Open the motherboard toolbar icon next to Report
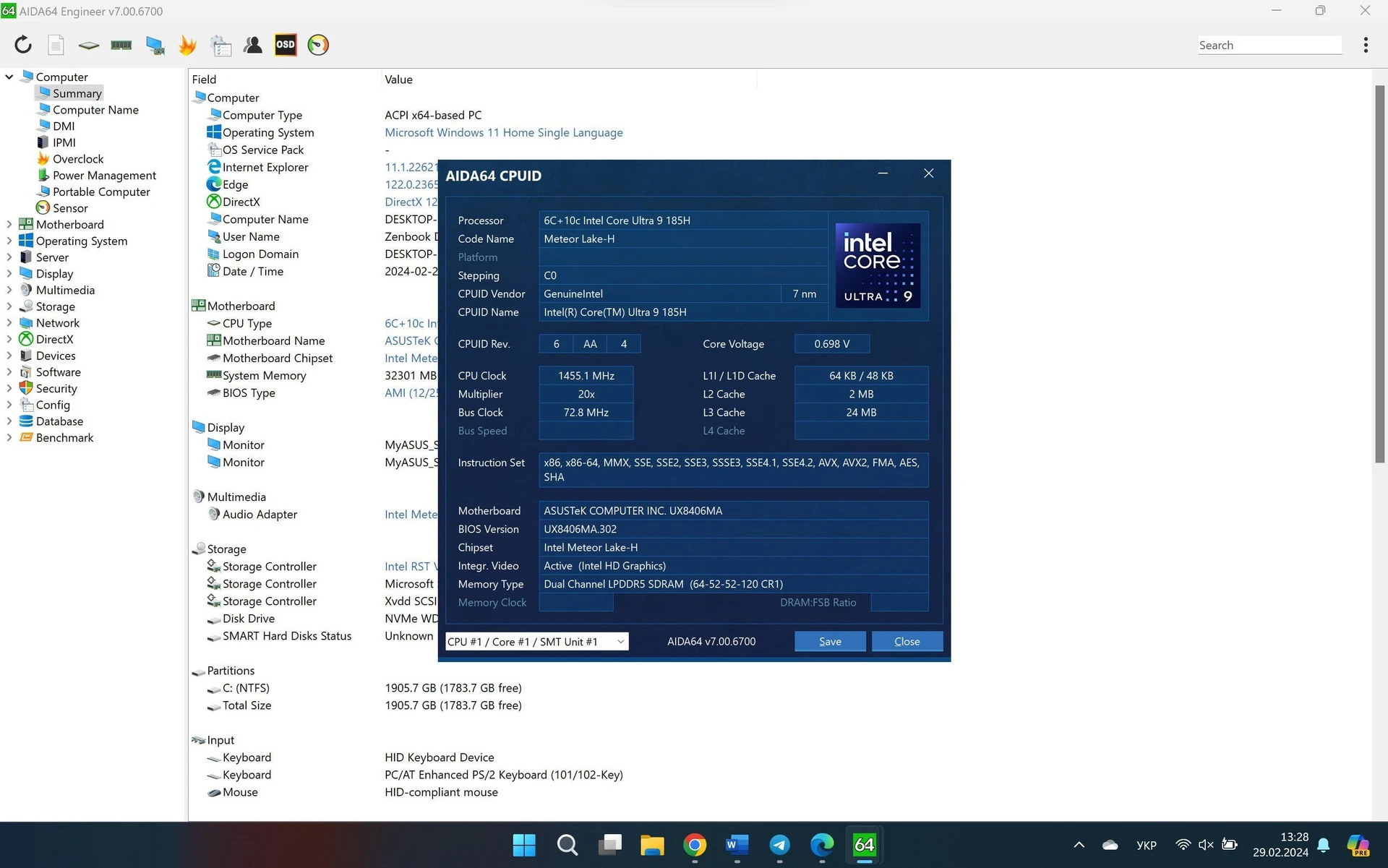Viewport: 1388px width, 868px height. 88,45
